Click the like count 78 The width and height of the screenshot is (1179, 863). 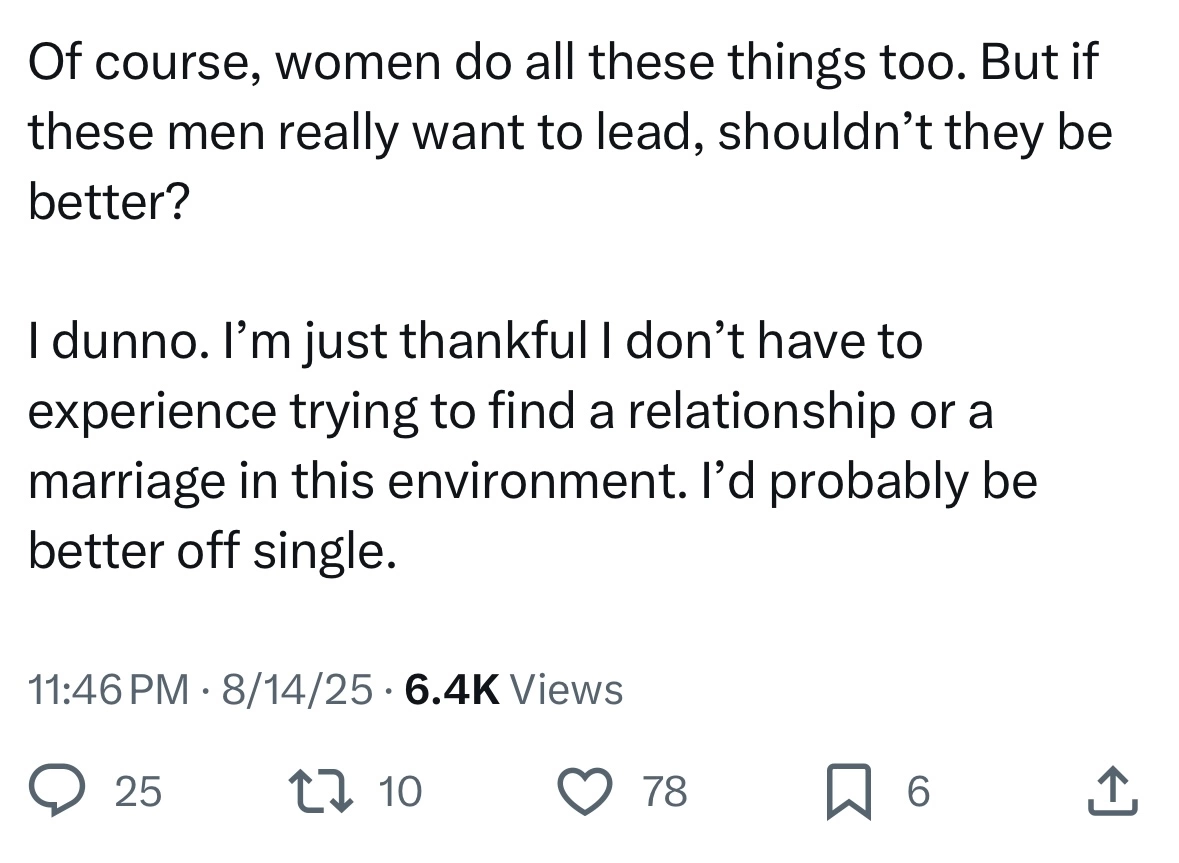[x=665, y=792]
